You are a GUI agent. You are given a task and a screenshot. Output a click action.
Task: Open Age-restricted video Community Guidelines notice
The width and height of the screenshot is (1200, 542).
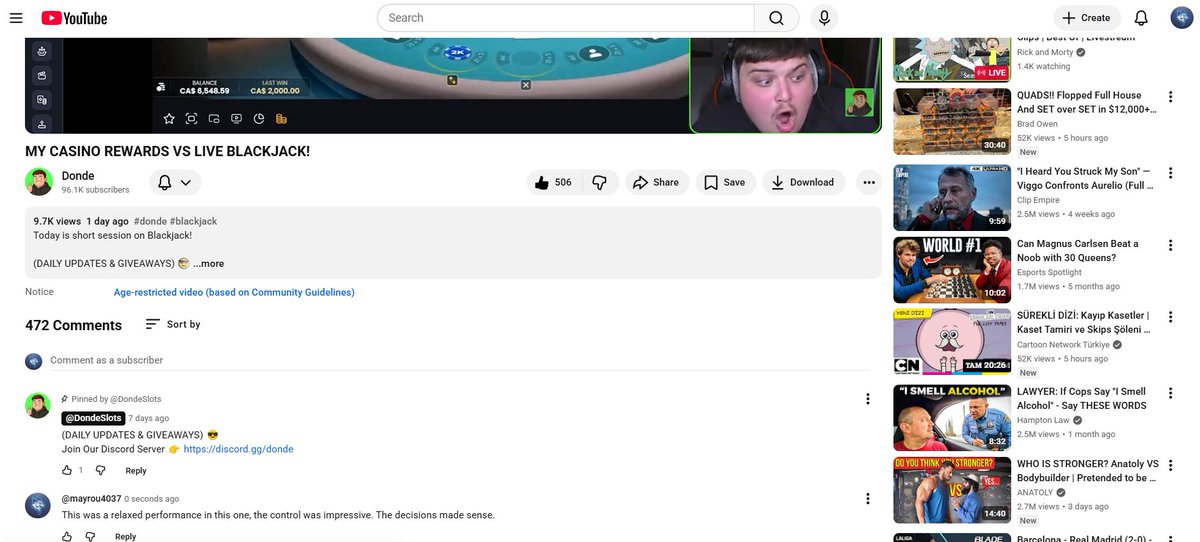(x=234, y=292)
